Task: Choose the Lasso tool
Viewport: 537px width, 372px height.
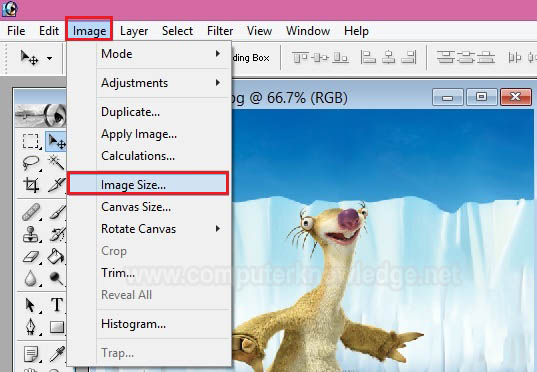Action: (30, 163)
